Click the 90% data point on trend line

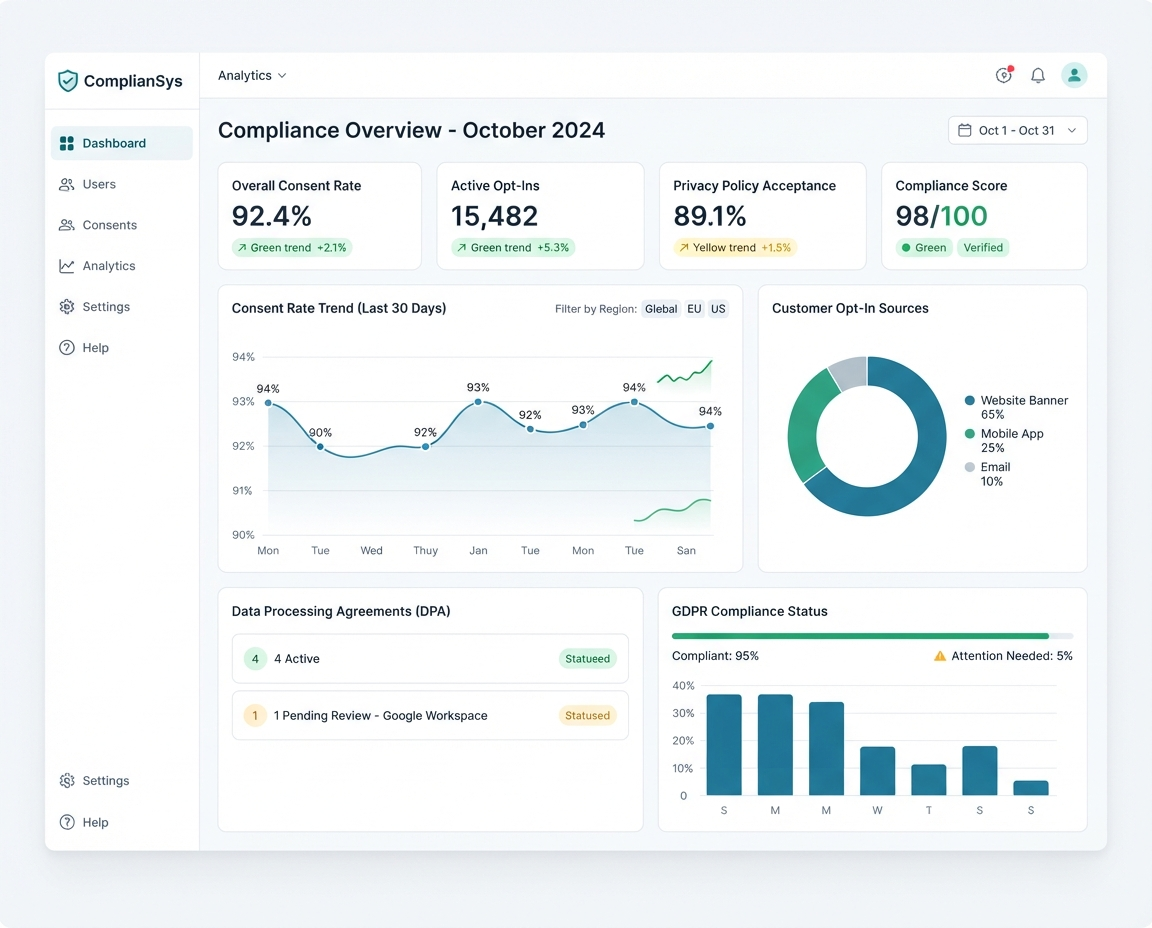(x=320, y=447)
